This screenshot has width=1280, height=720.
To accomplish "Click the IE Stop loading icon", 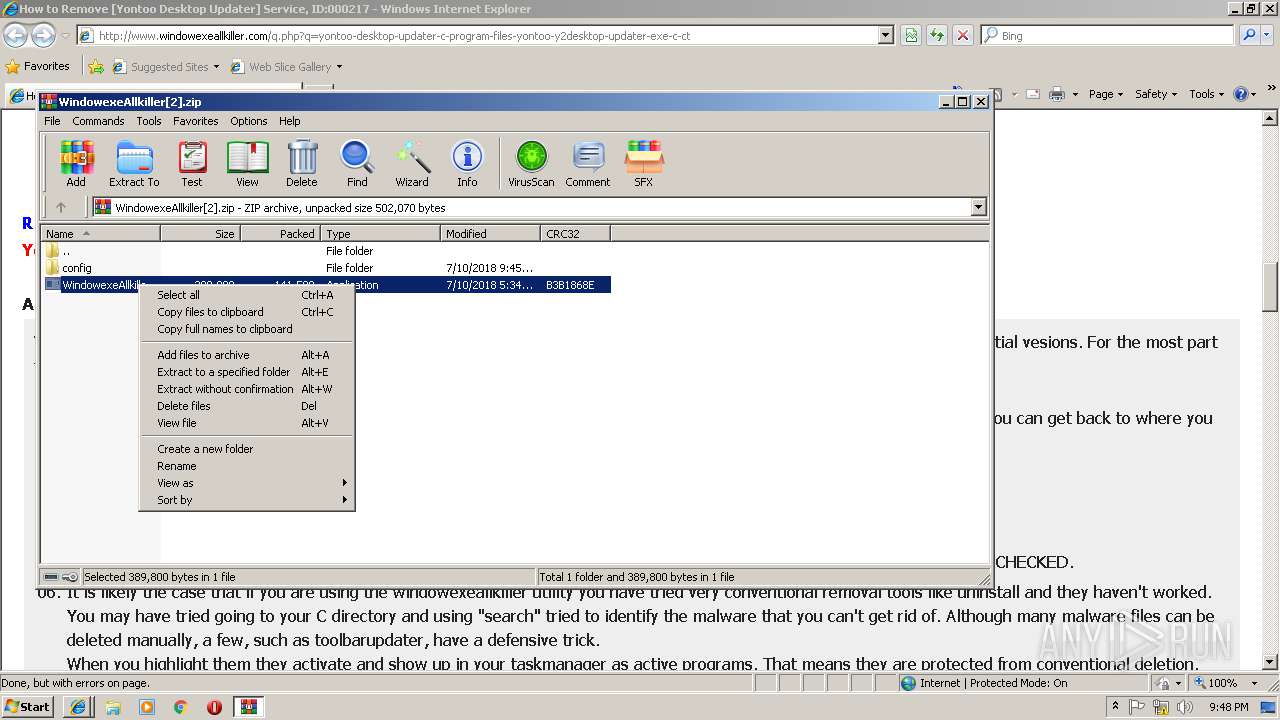I will pyautogui.click(x=962, y=35).
